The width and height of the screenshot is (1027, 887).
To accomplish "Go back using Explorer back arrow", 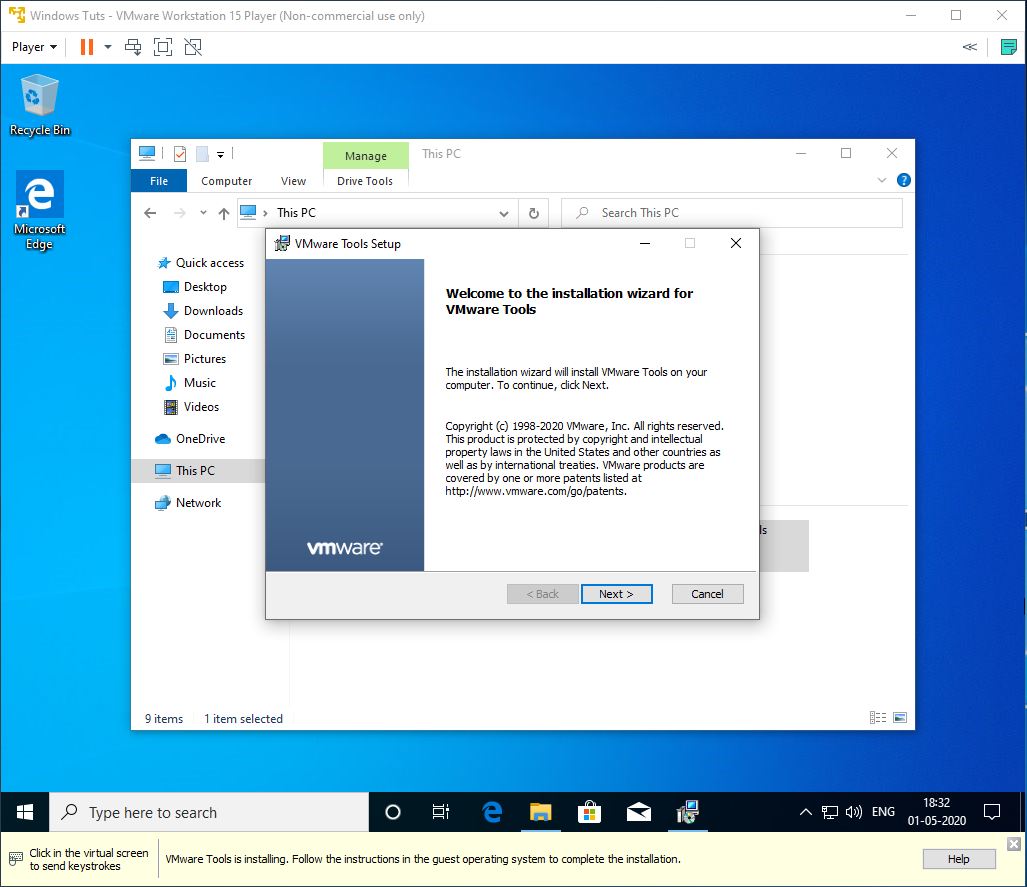I will tap(150, 213).
